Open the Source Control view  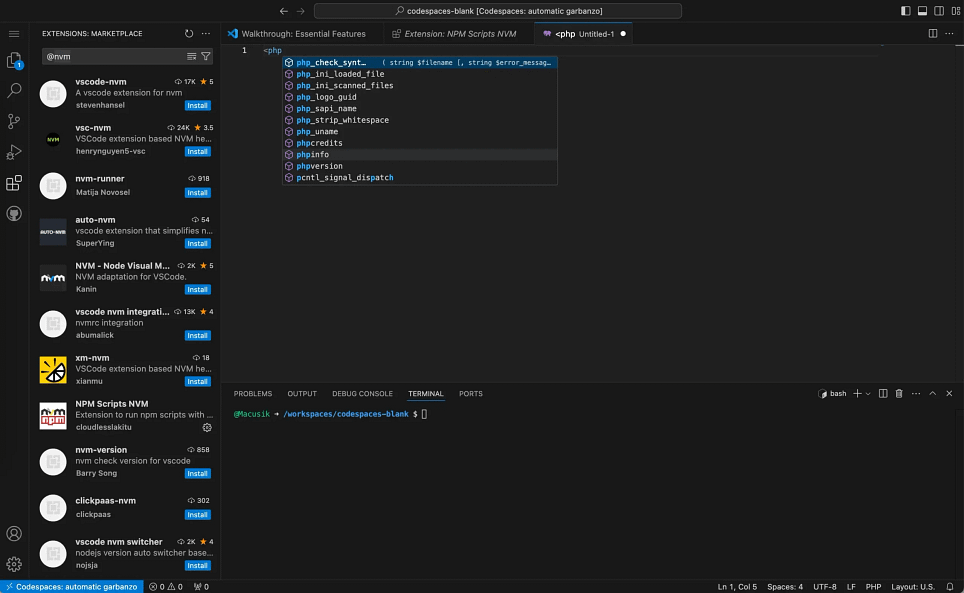coord(14,121)
